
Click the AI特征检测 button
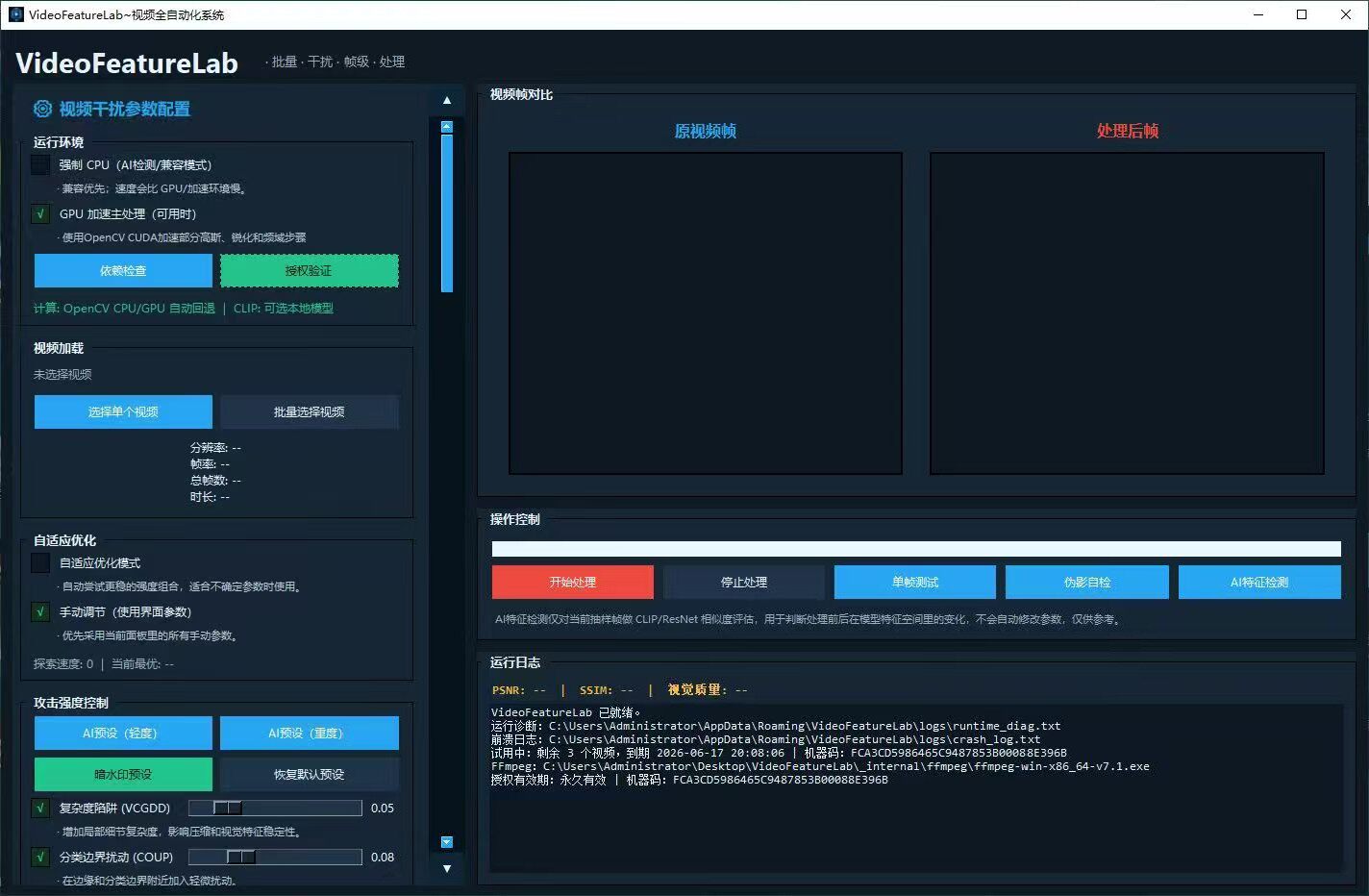tap(1259, 582)
